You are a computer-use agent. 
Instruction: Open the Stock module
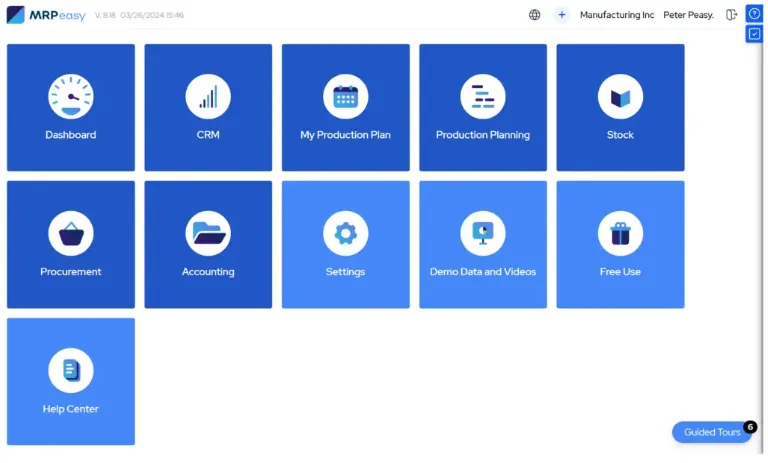[620, 107]
